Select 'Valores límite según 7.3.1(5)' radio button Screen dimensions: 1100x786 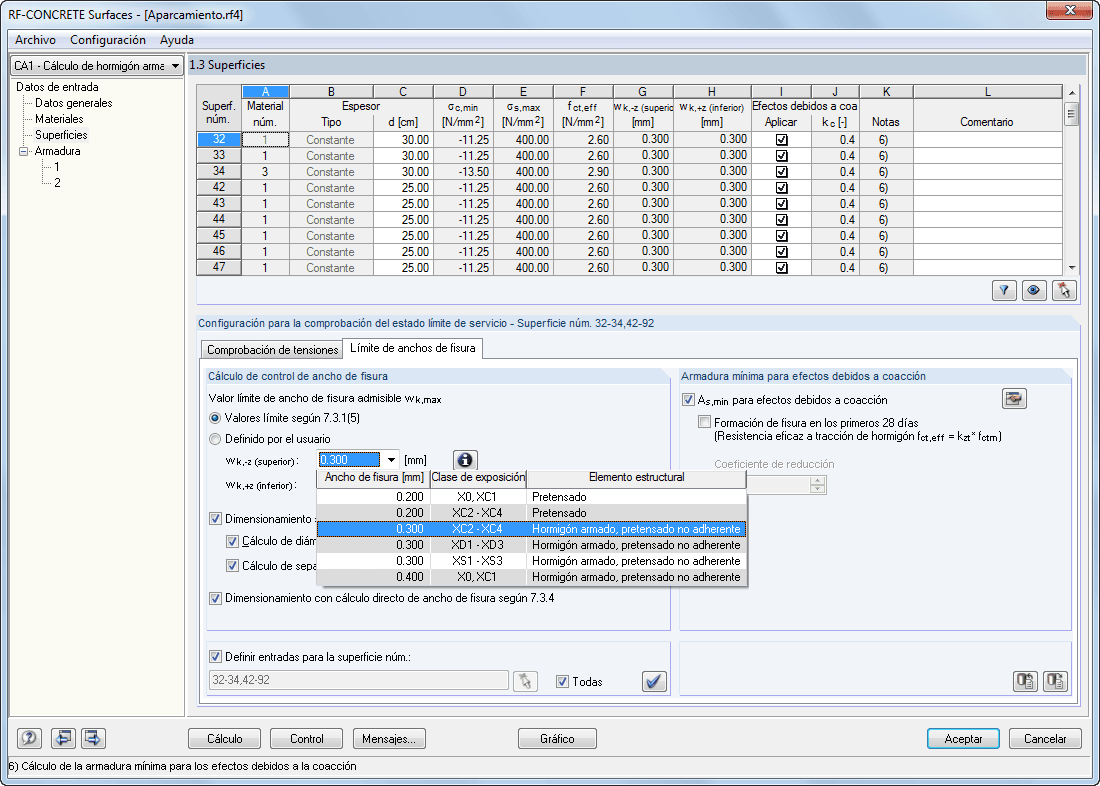pos(215,418)
